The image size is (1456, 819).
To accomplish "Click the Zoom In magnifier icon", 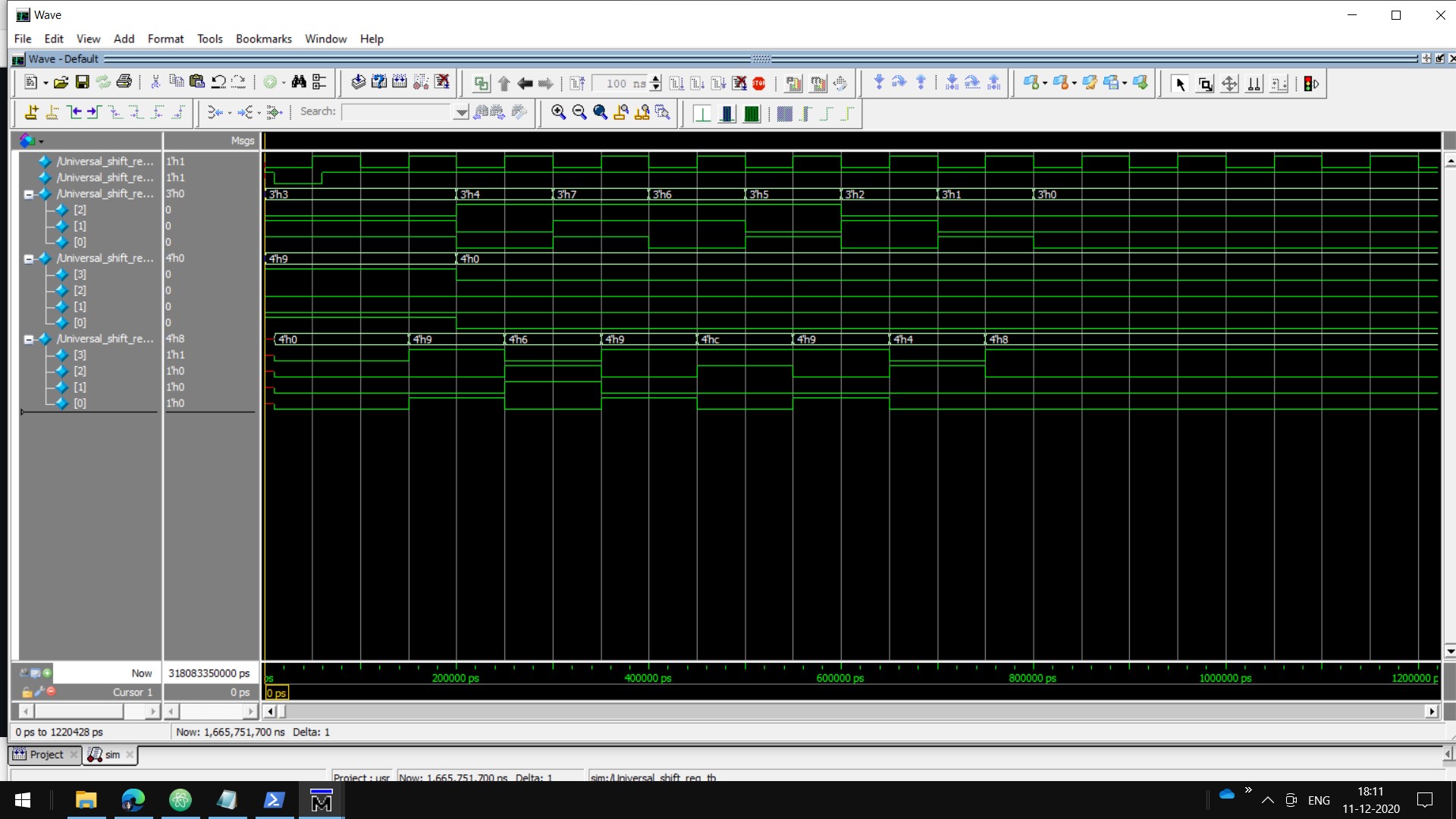I will (558, 113).
